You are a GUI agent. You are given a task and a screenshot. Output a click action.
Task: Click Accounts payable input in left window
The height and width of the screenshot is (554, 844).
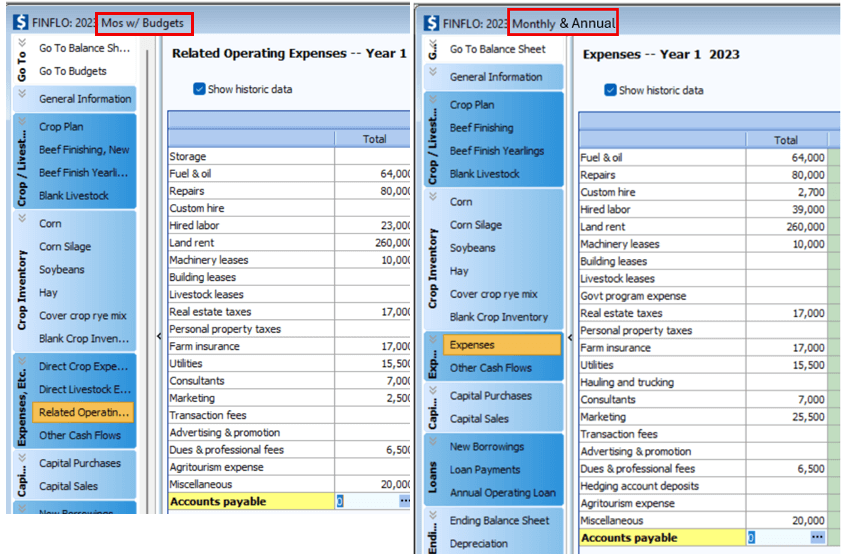coord(367,501)
